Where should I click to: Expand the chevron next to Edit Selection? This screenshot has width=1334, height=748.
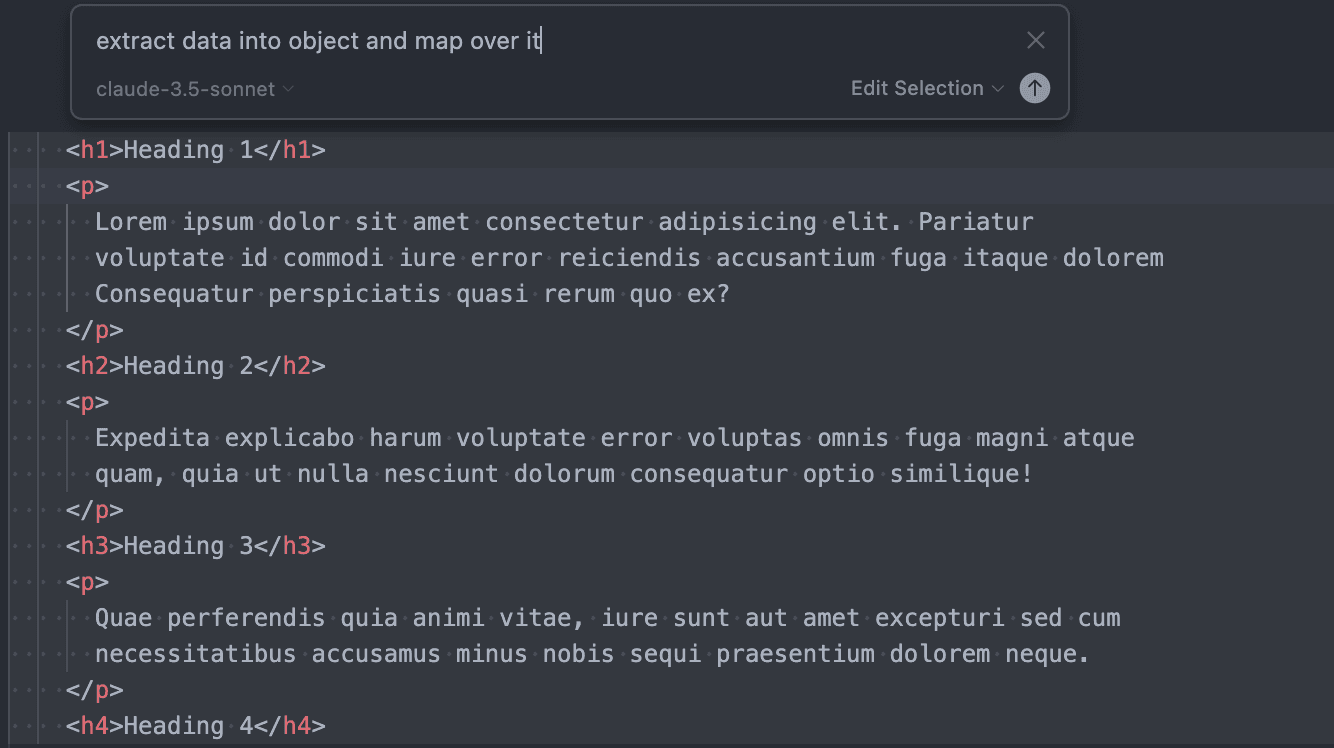click(998, 89)
